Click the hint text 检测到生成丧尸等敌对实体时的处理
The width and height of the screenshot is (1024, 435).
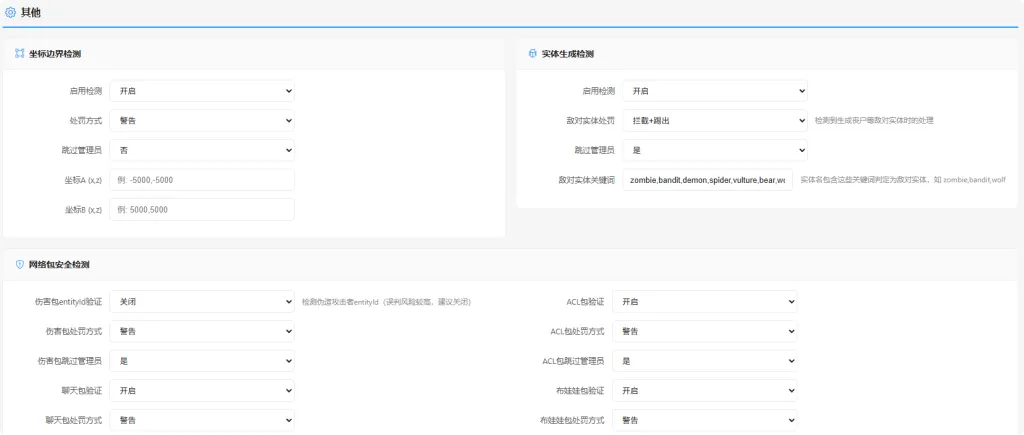coord(874,121)
